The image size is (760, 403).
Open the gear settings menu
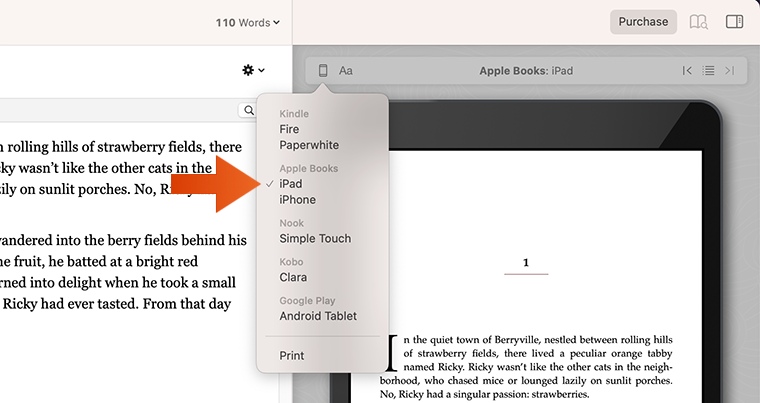pos(253,70)
